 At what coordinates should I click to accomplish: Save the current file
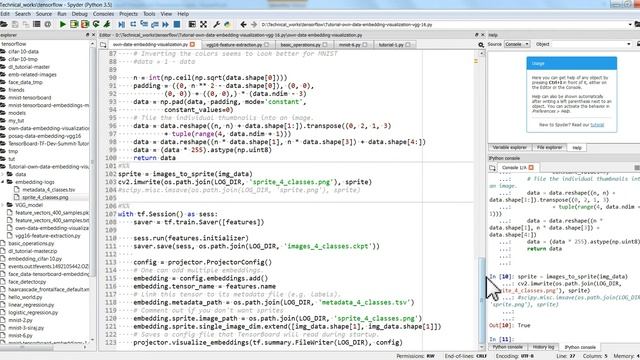point(15,24)
